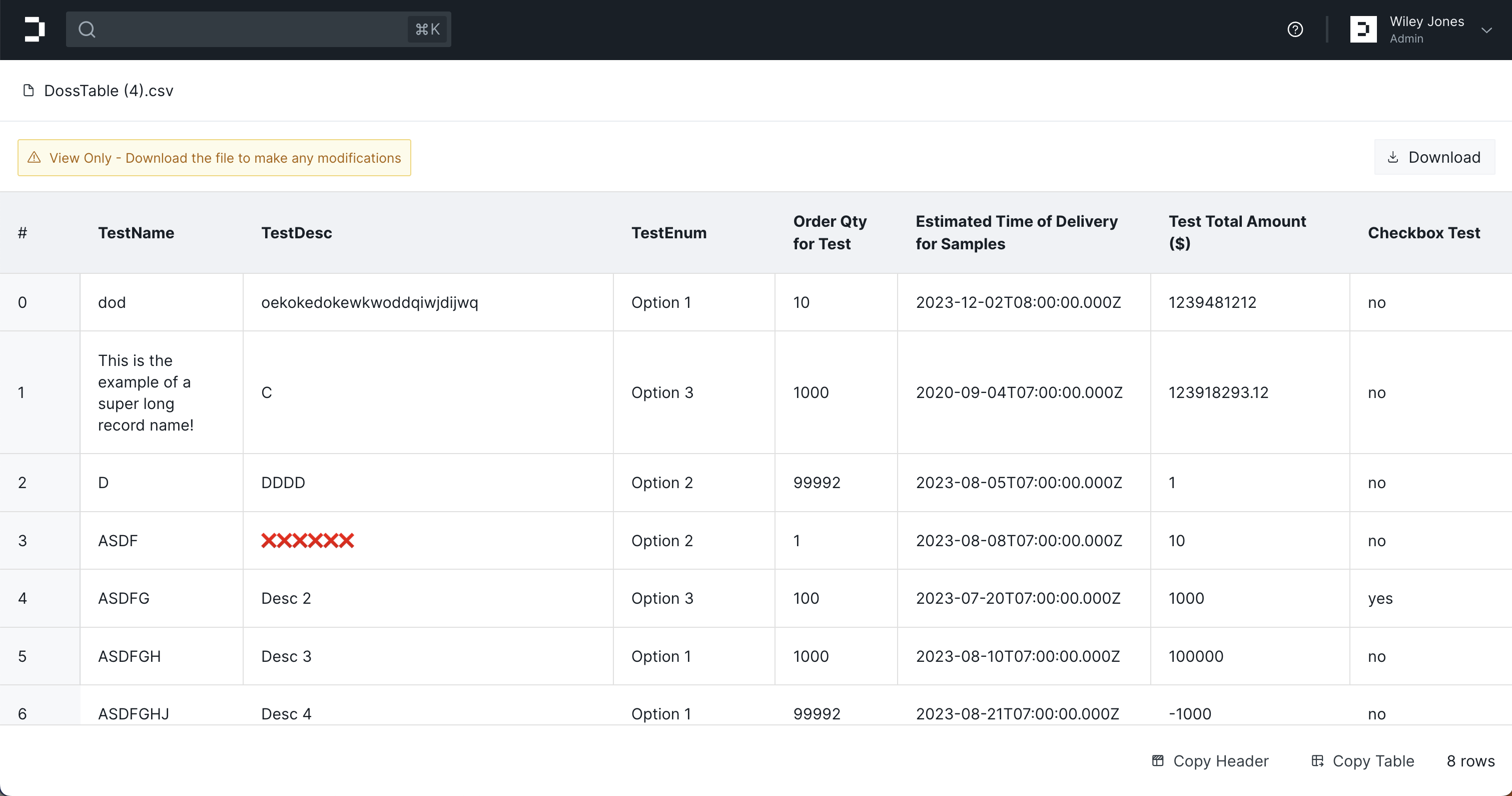
Task: Click the app logo in top bar
Action: (35, 30)
